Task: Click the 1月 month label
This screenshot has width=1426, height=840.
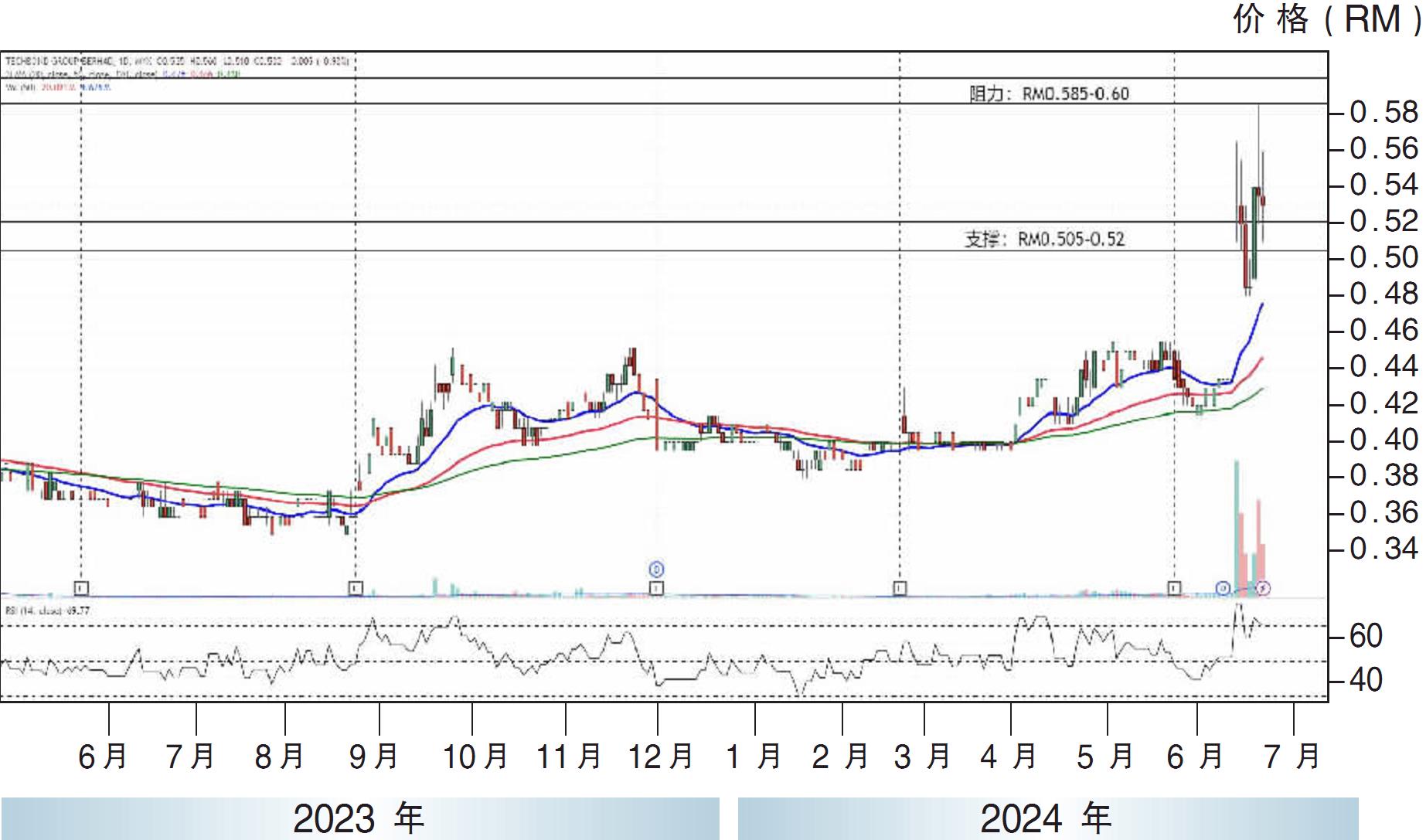Action: [x=753, y=757]
